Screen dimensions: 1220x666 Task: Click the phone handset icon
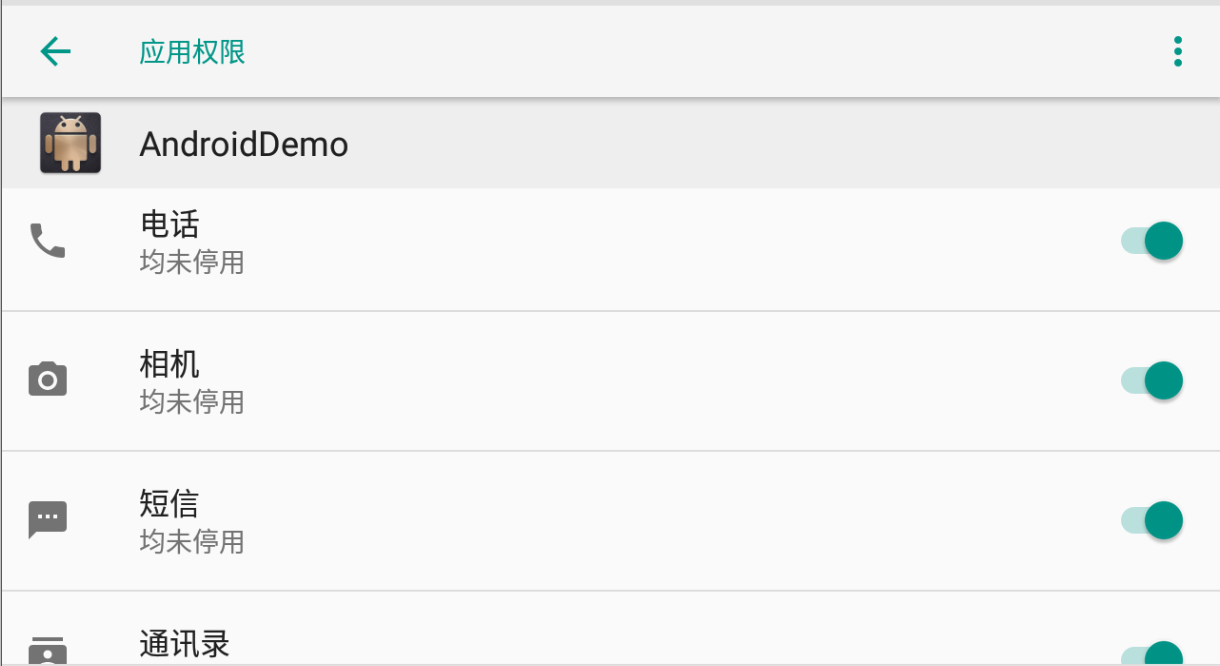click(x=47, y=241)
